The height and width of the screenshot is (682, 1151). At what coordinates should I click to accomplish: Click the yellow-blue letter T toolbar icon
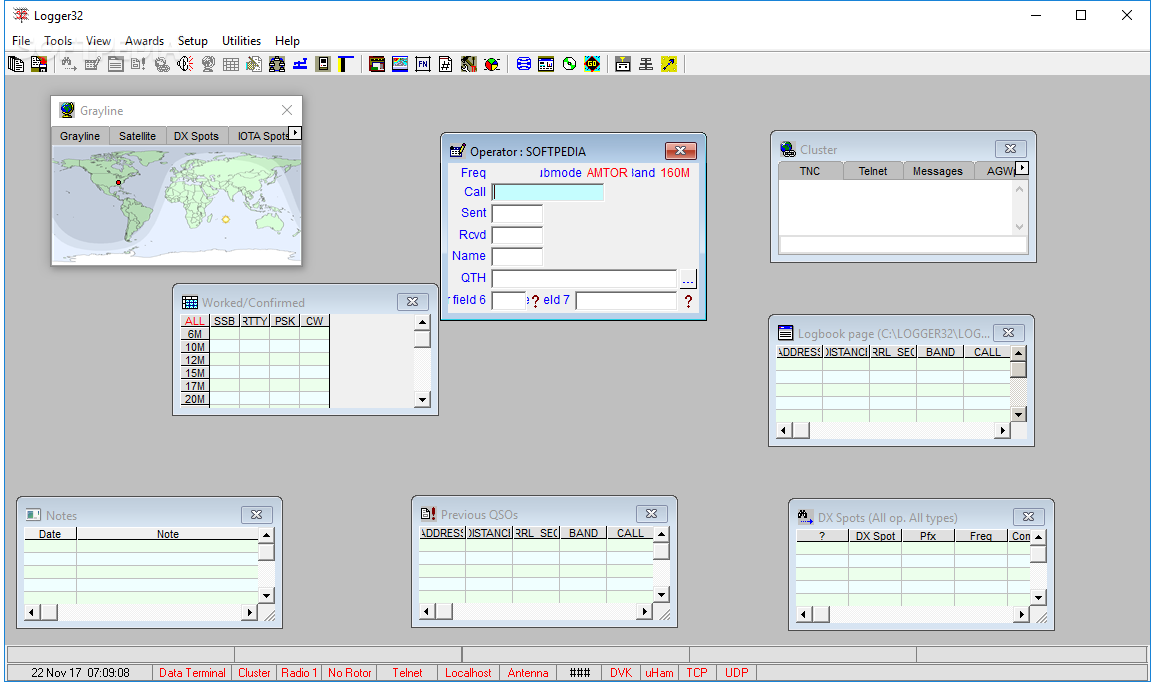[x=346, y=64]
